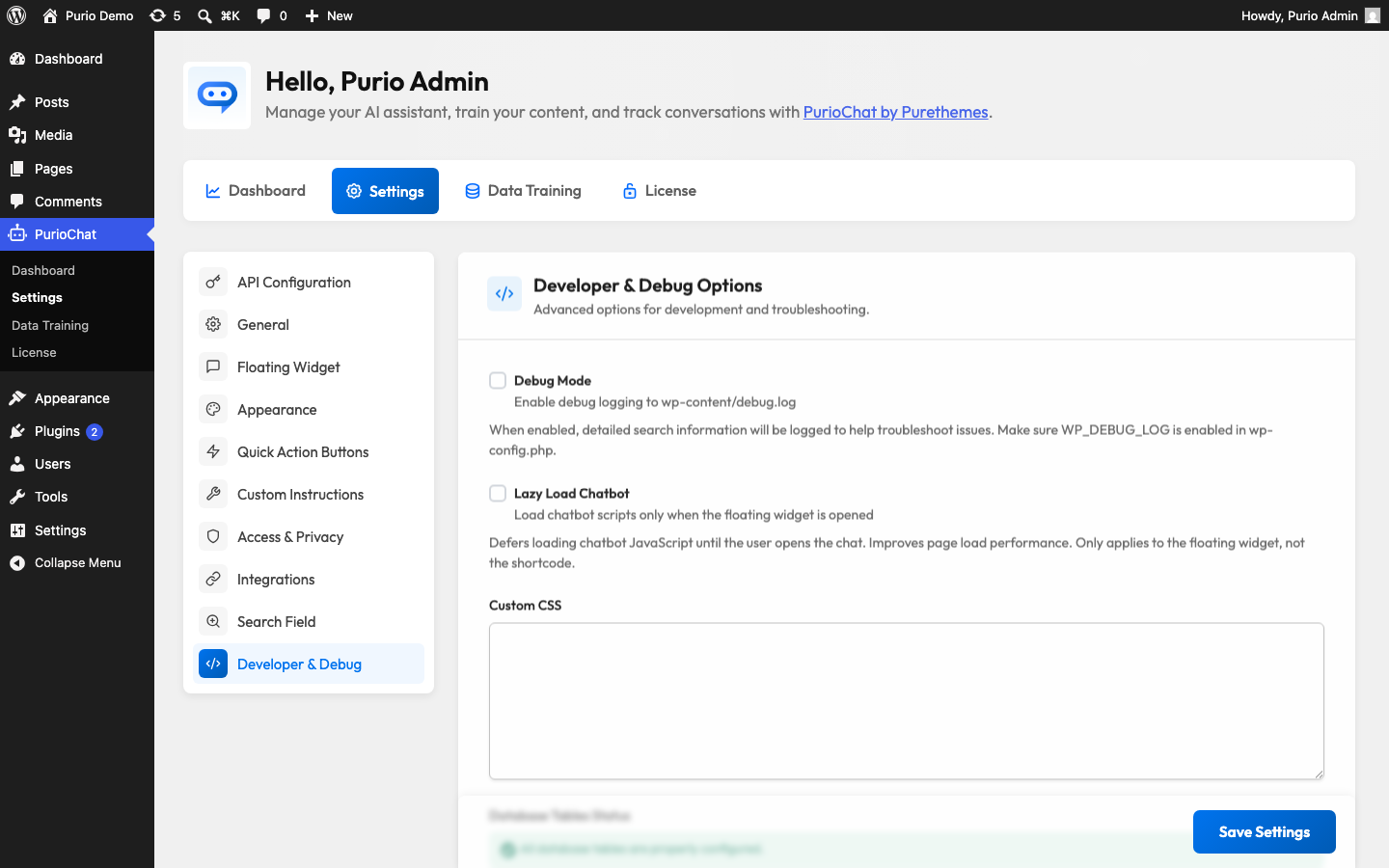Click the Plugins plug icon

pyautogui.click(x=17, y=431)
